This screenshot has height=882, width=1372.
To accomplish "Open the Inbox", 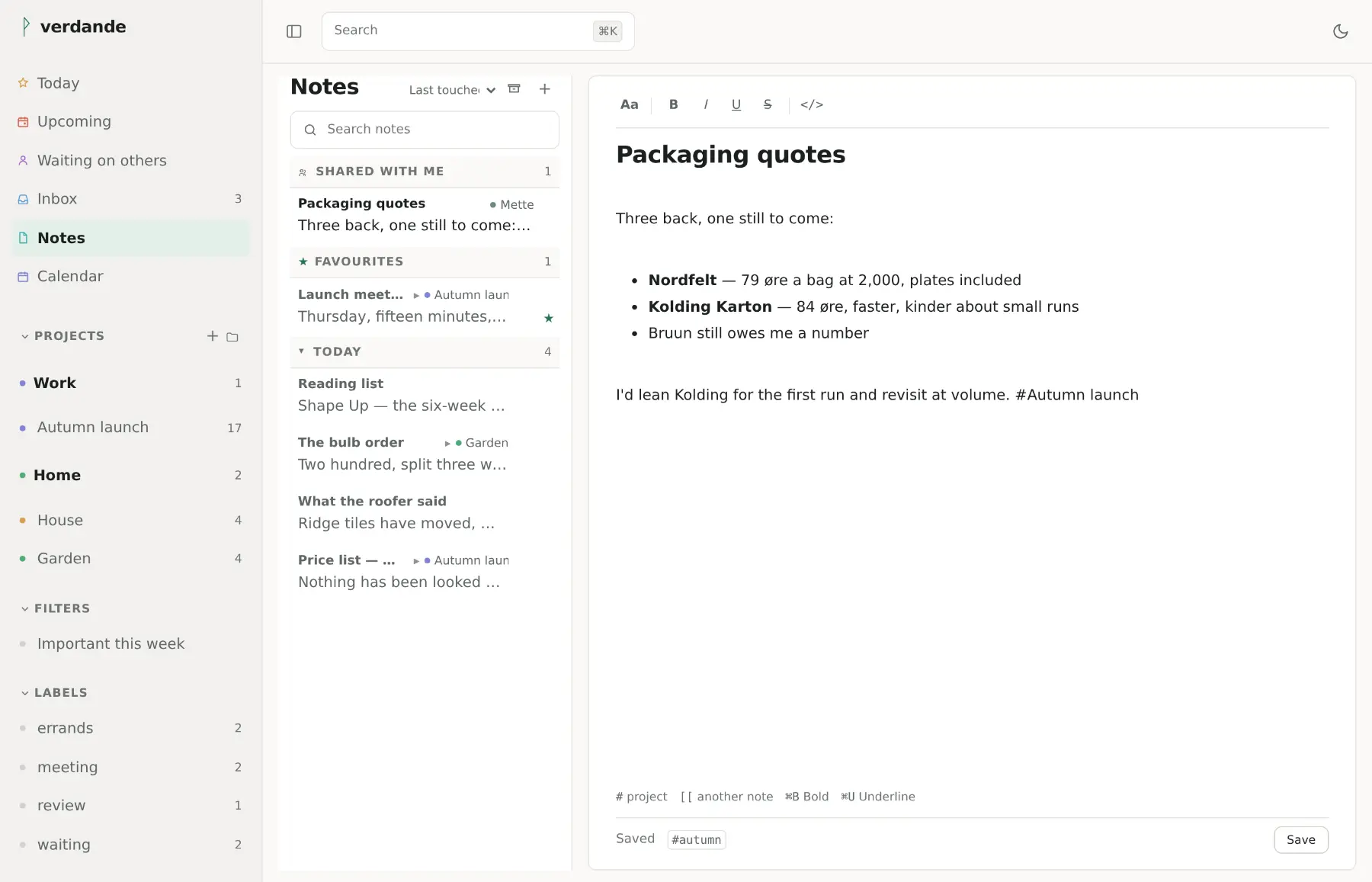I will click(x=130, y=199).
